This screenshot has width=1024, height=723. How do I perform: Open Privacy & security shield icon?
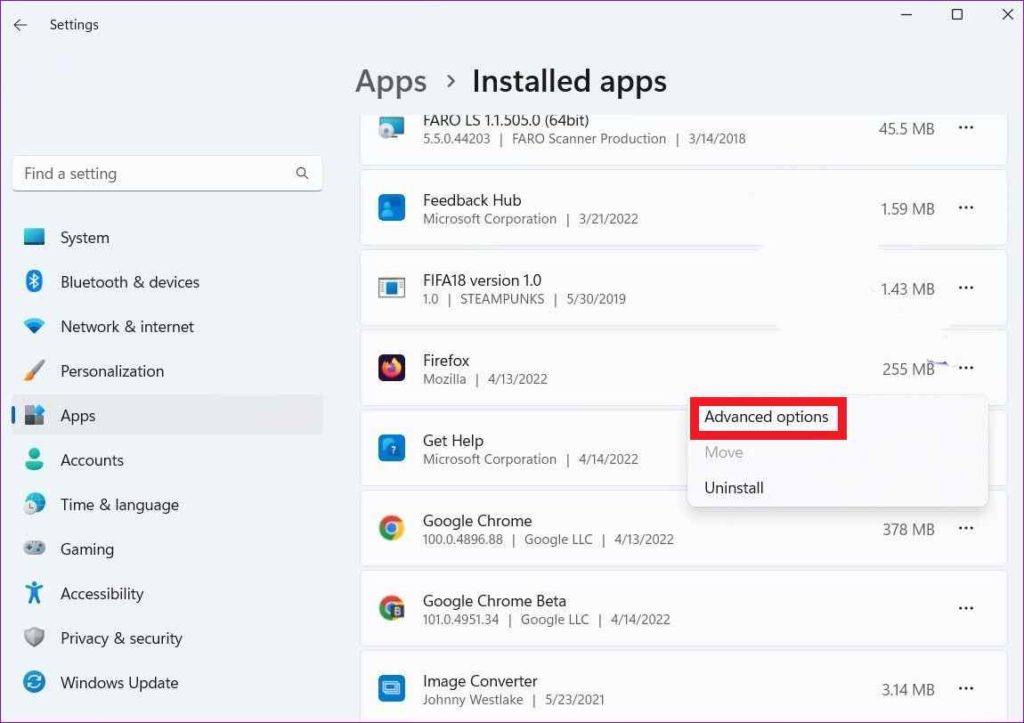[34, 637]
